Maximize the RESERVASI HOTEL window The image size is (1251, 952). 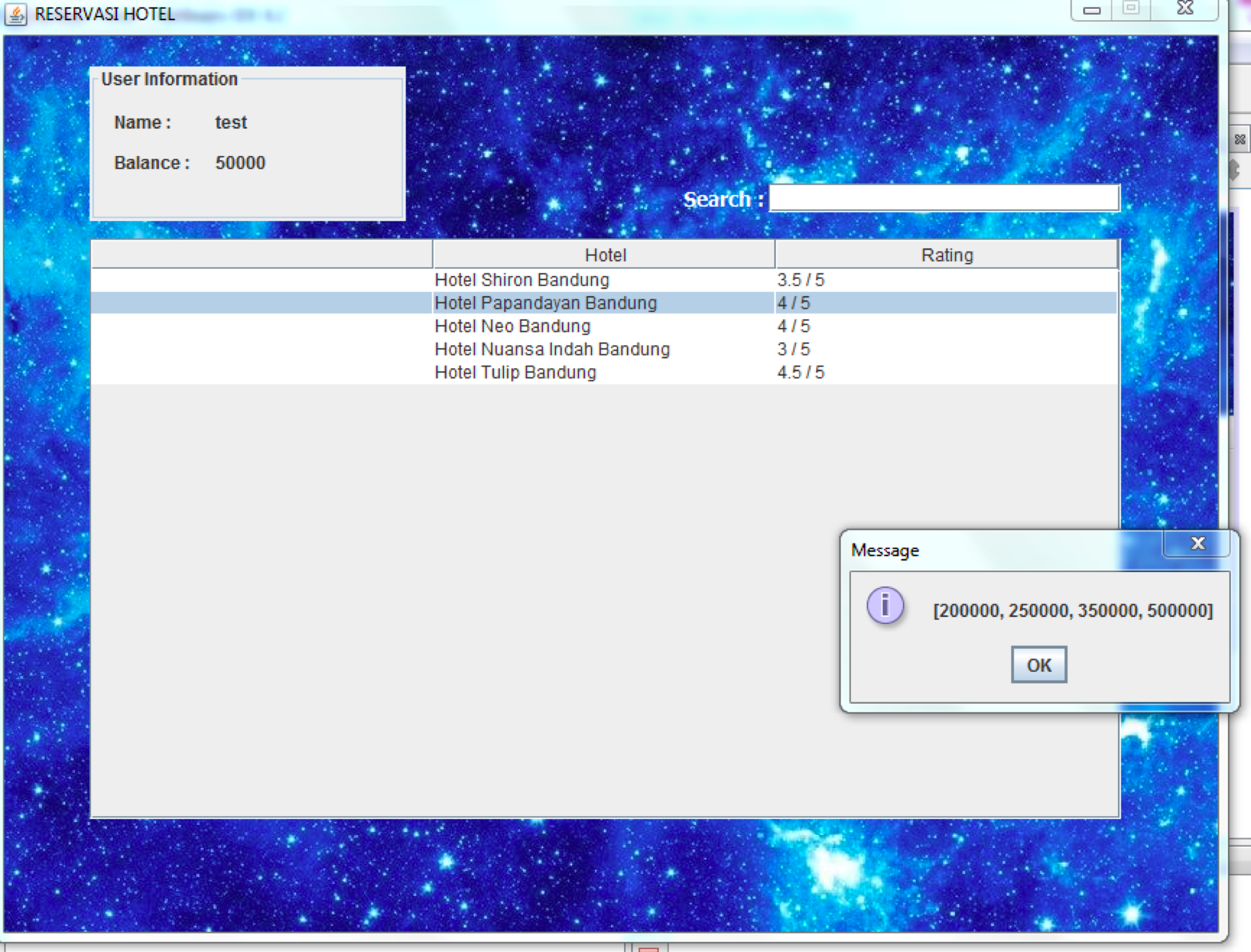(1132, 9)
